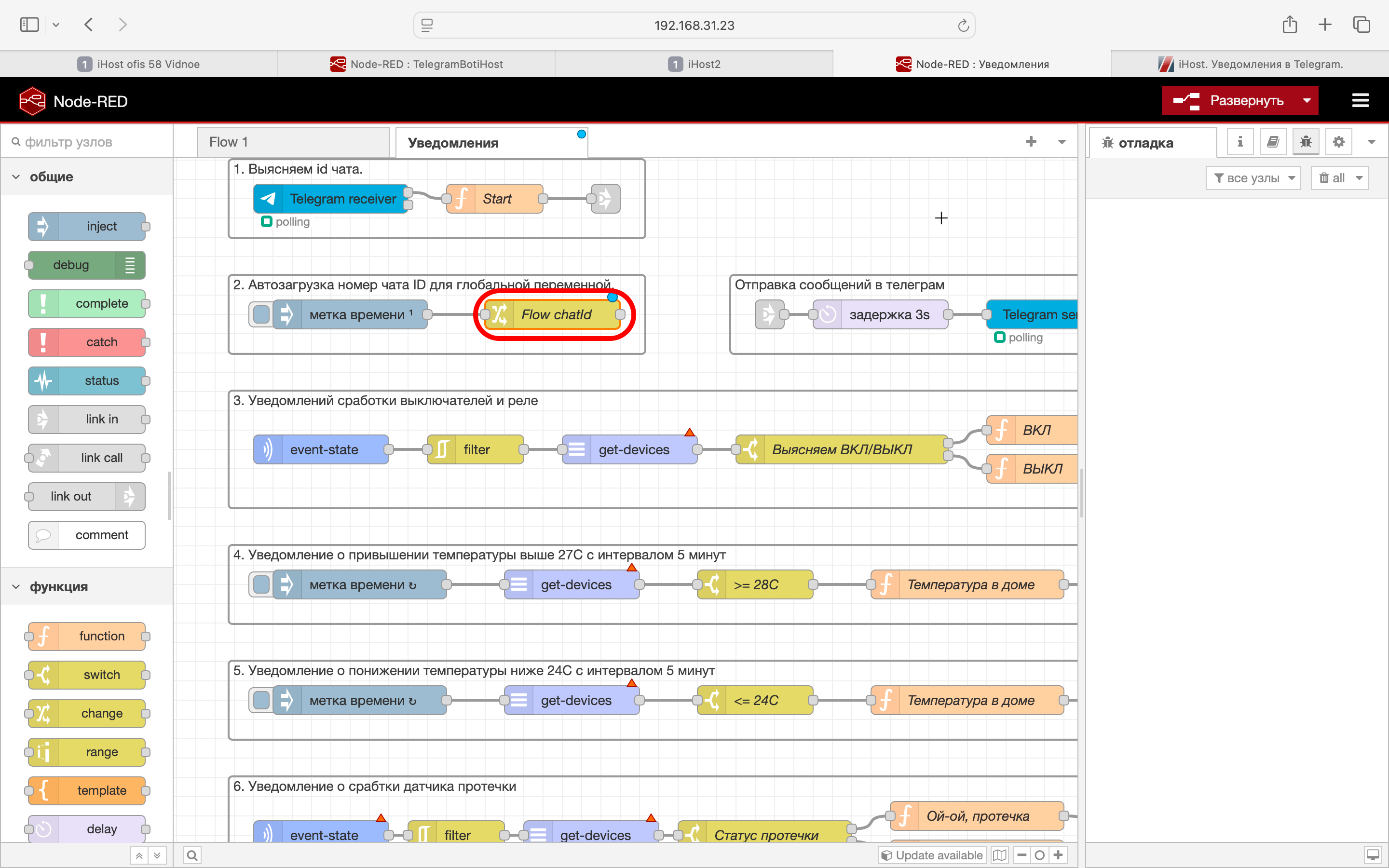Open the configuration gear sidebar icon

[x=1338, y=142]
